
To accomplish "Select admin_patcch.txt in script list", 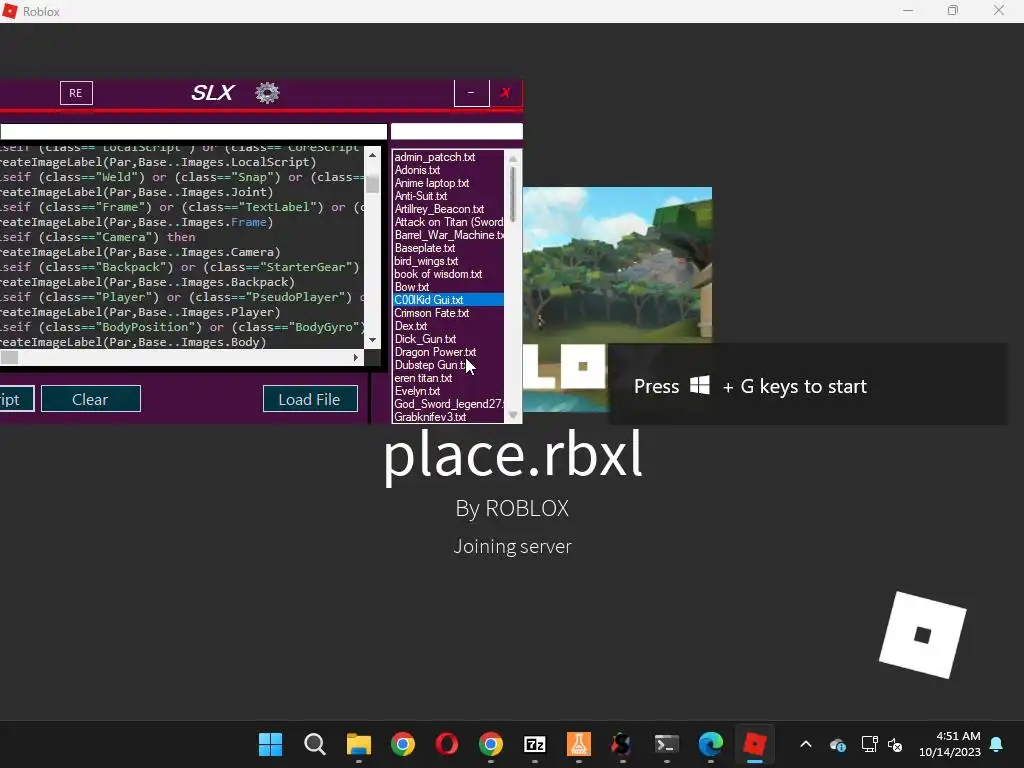I will (434, 157).
